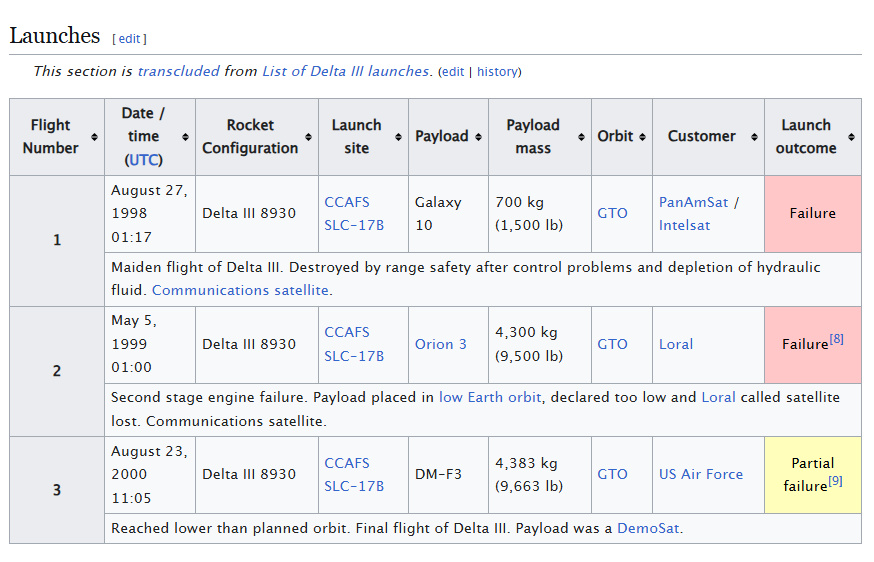Image resolution: width=874 pixels, height=562 pixels.
Task: Open CCAFS SLC-17B link in flight 3 row
Action: pos(354,474)
